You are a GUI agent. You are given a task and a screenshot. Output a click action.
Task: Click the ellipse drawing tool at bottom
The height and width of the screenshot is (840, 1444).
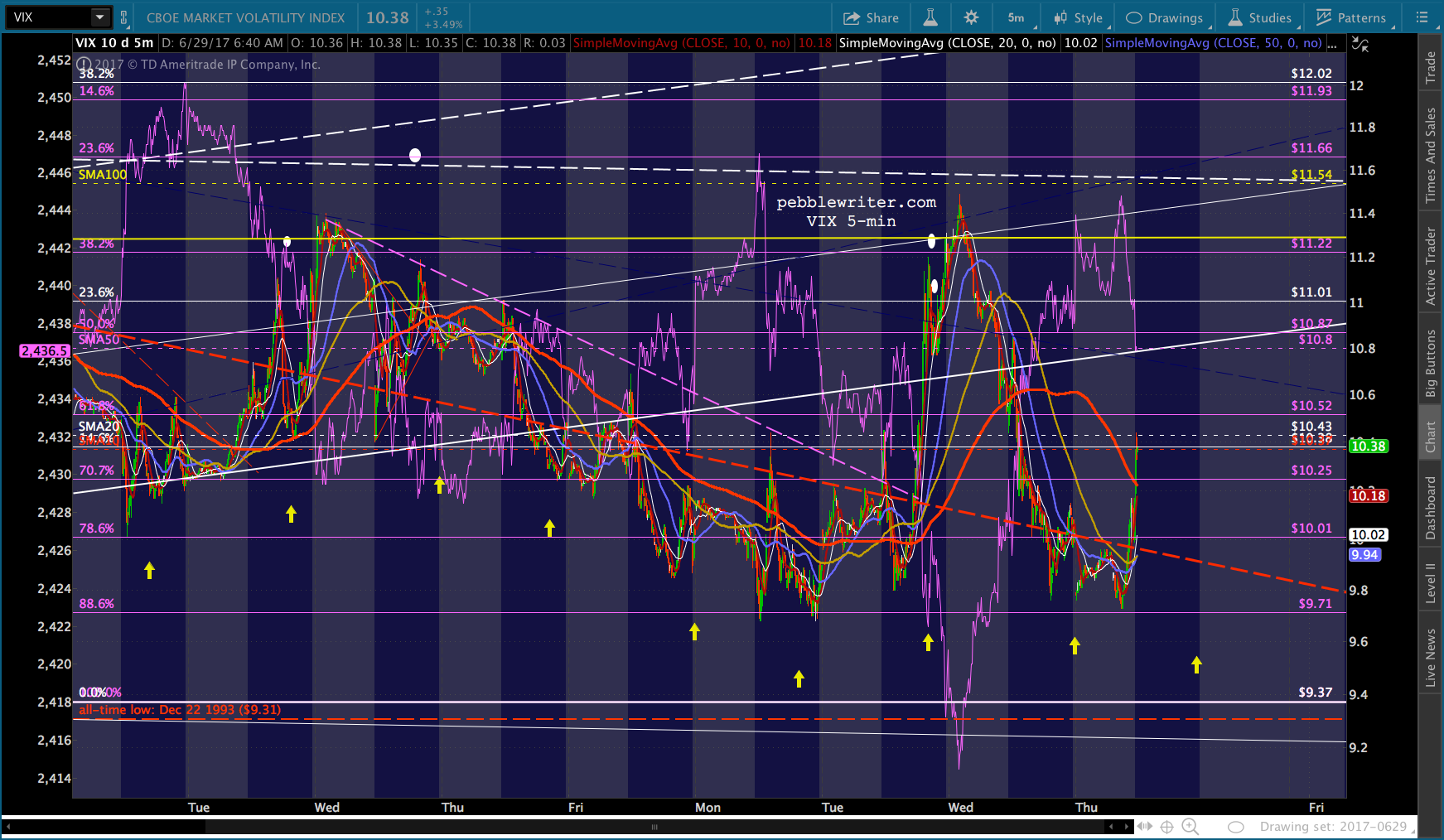click(1236, 827)
